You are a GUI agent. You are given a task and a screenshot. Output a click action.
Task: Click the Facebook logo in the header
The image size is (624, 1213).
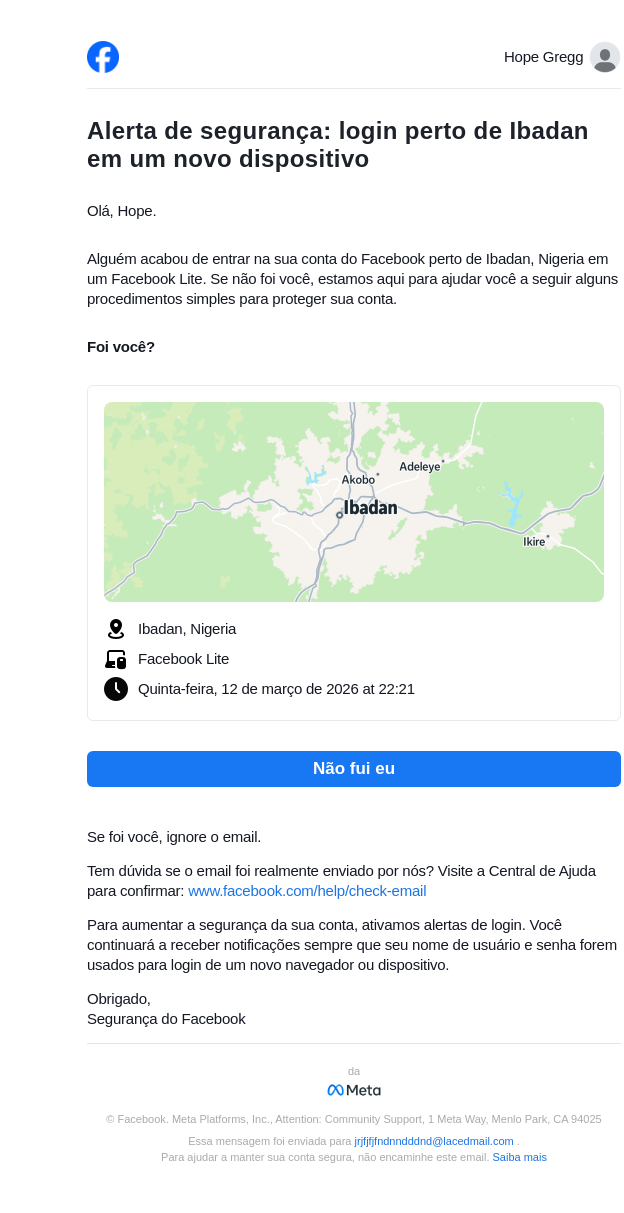[103, 57]
